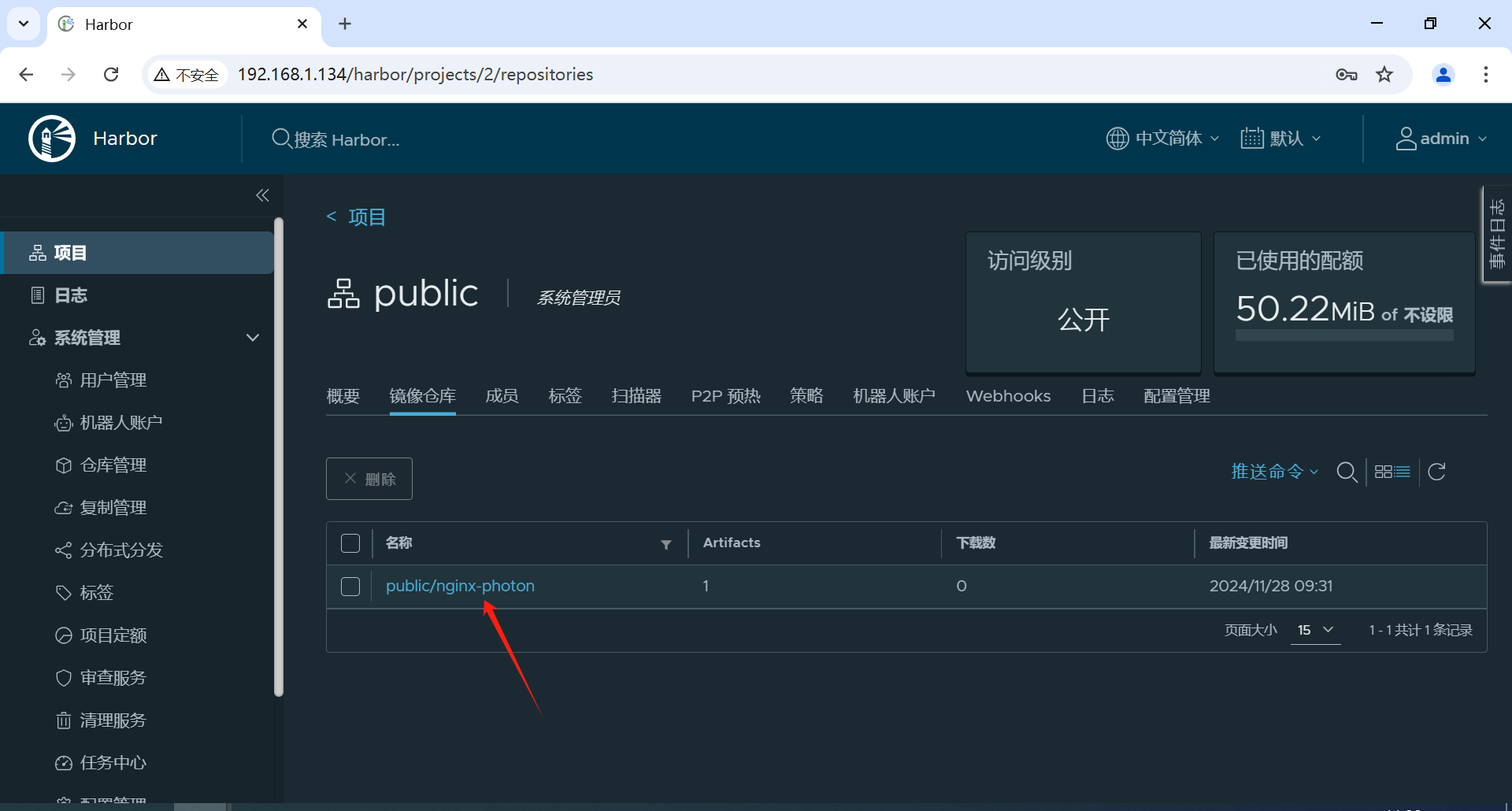Open the 事件日志 side panel tab
The height and width of the screenshot is (811, 1512).
pos(1497,234)
